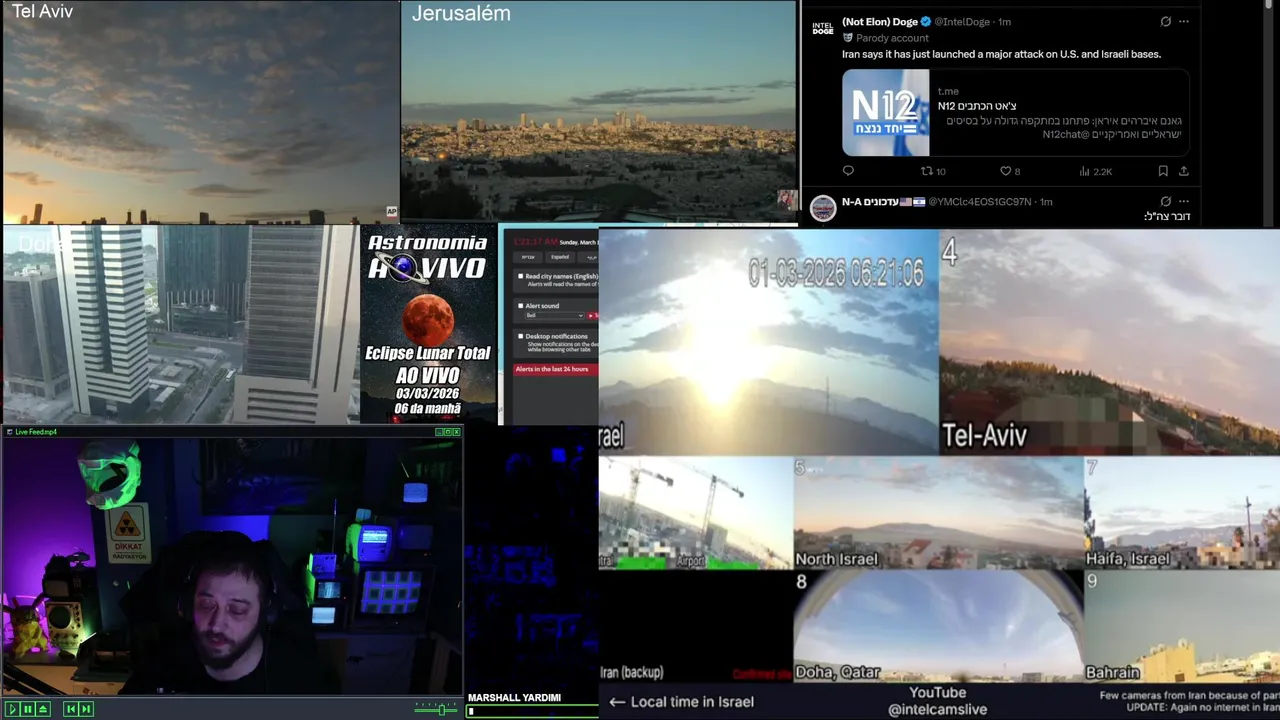Open the (Not Elon) Doge profile name
Screen dimensions: 1280x720
[880, 21]
